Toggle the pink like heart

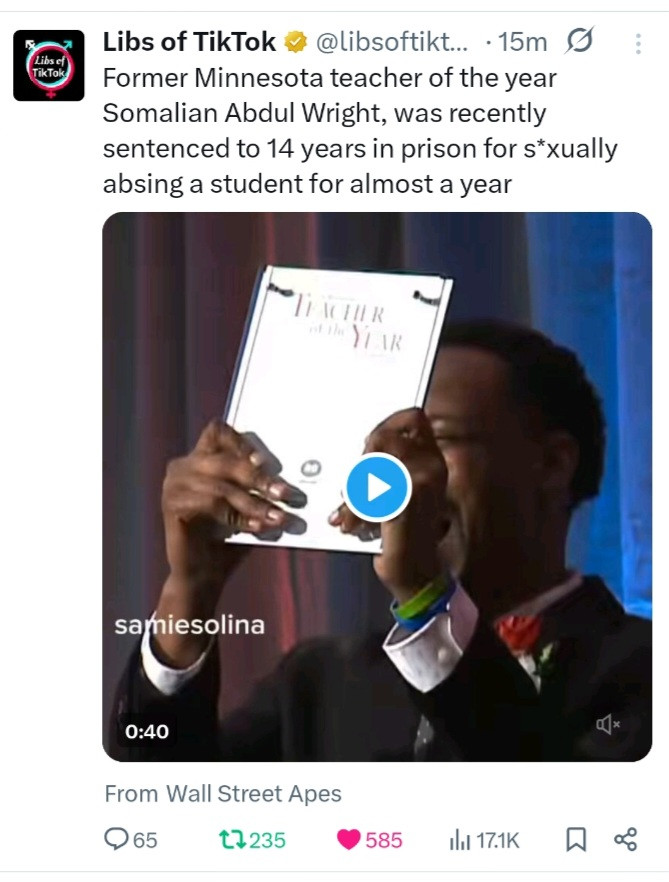point(348,840)
